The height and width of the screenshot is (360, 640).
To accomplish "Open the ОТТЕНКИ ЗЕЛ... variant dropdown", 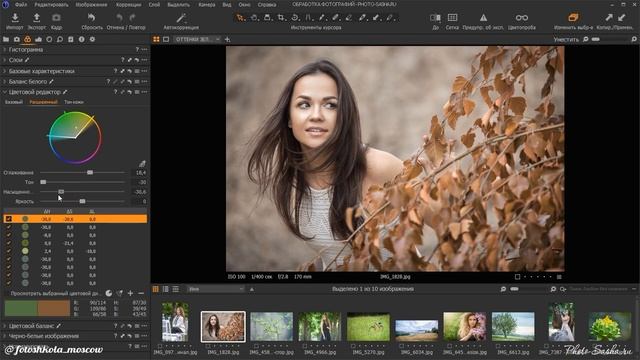I will (x=197, y=40).
